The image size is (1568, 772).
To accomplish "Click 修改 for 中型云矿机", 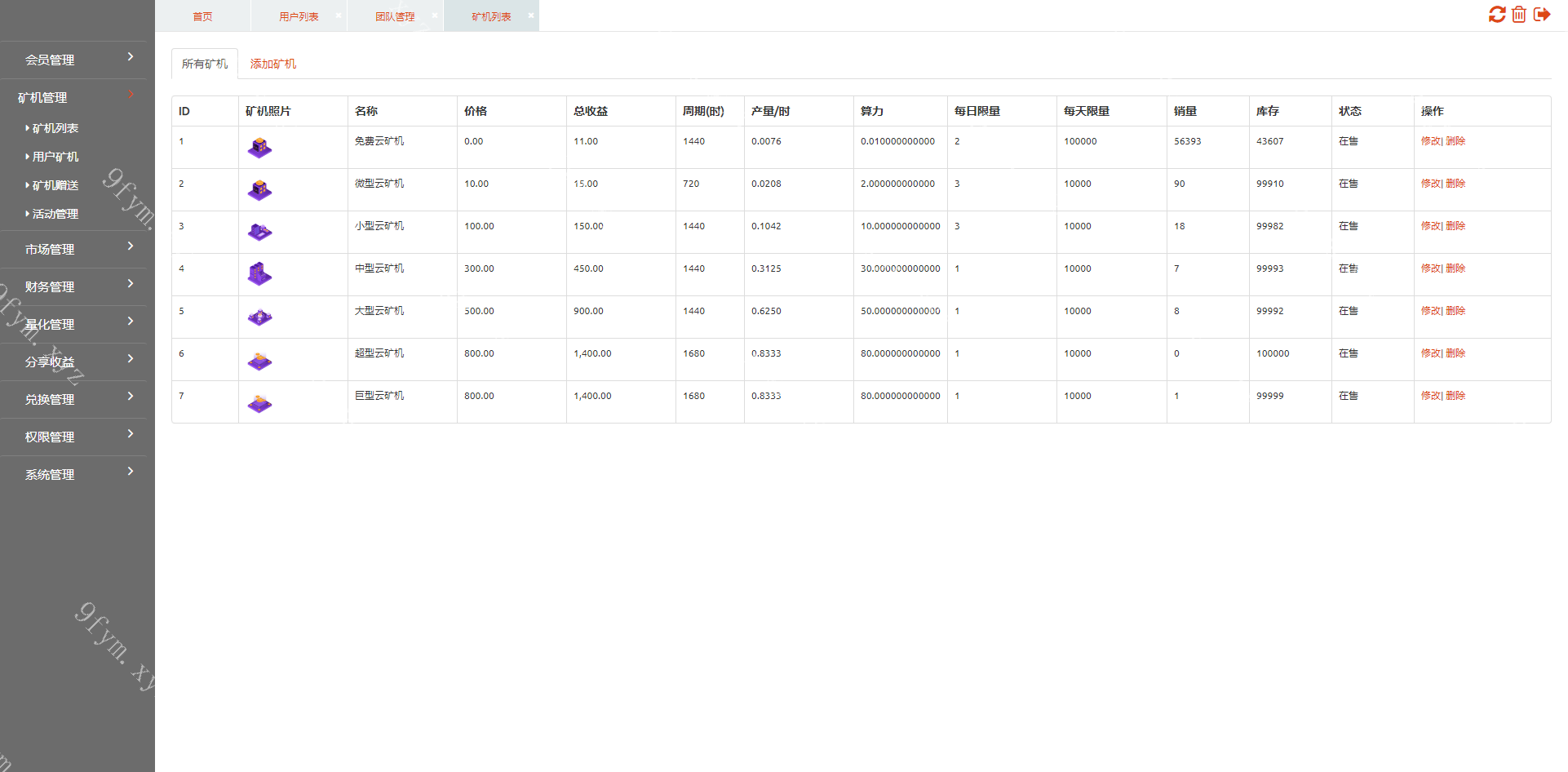I will [1431, 268].
